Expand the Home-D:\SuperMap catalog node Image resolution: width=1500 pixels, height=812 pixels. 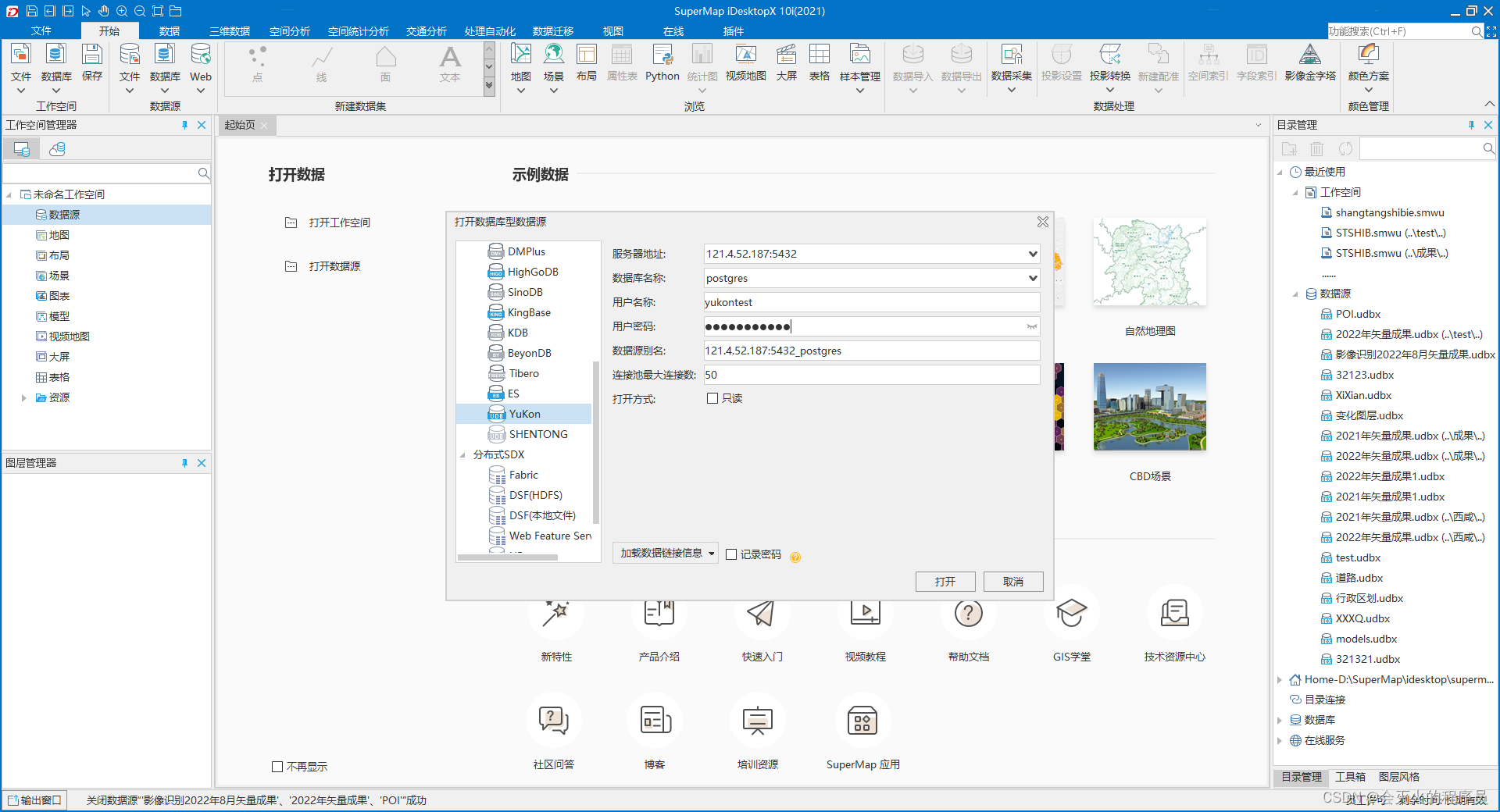tap(1280, 679)
